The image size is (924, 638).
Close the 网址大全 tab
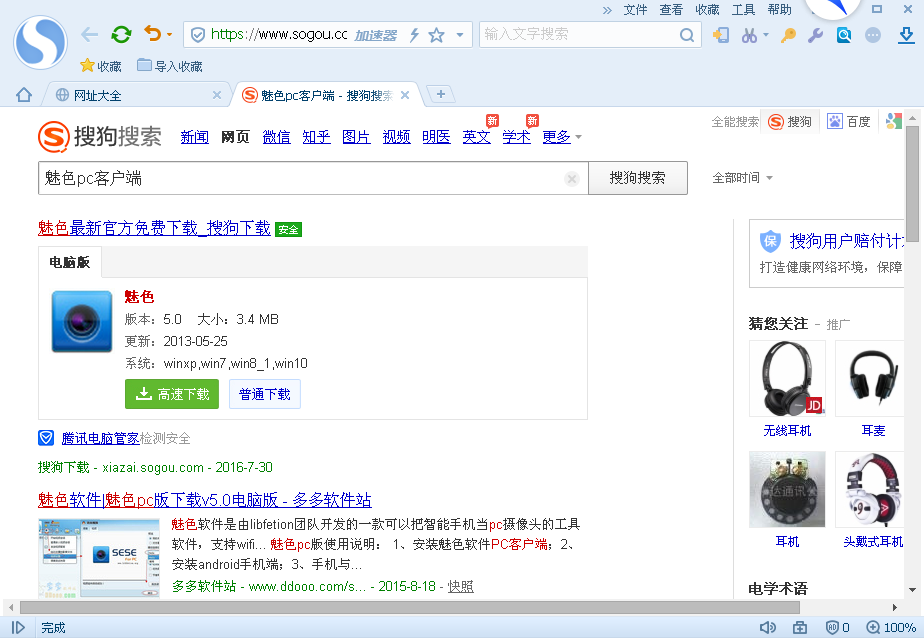click(217, 95)
